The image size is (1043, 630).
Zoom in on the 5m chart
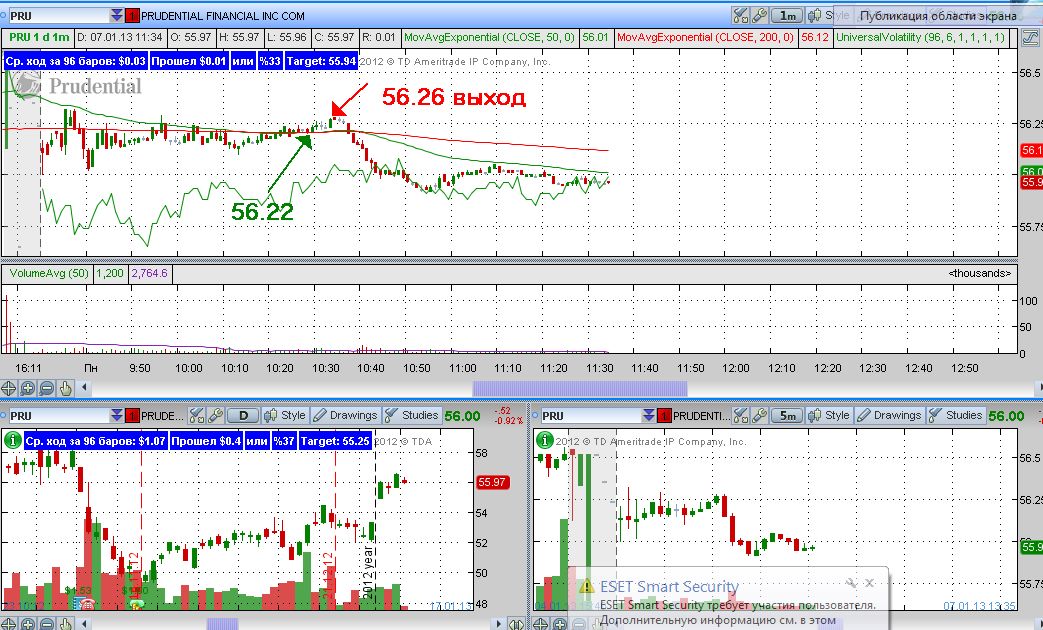click(559, 624)
